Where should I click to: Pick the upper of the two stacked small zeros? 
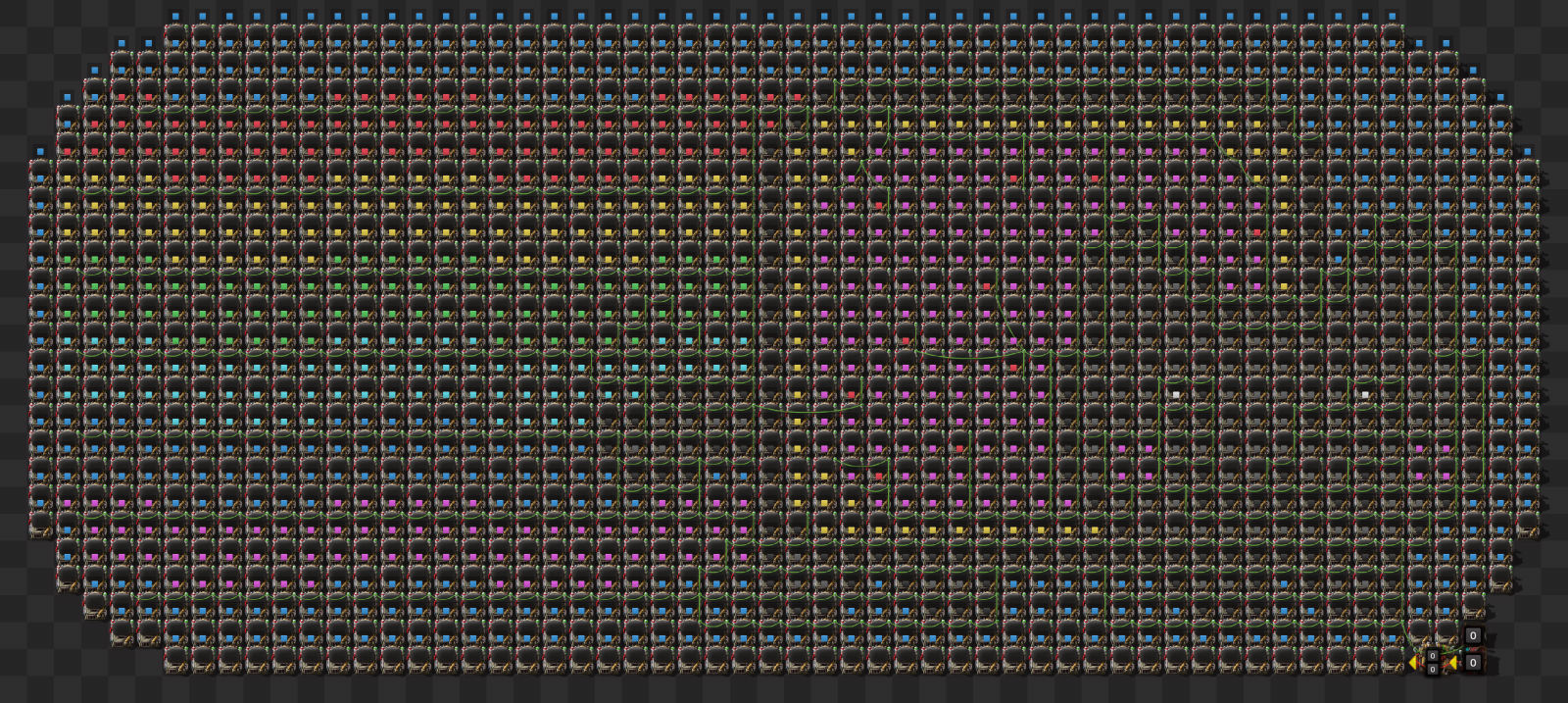pyautogui.click(x=1433, y=656)
